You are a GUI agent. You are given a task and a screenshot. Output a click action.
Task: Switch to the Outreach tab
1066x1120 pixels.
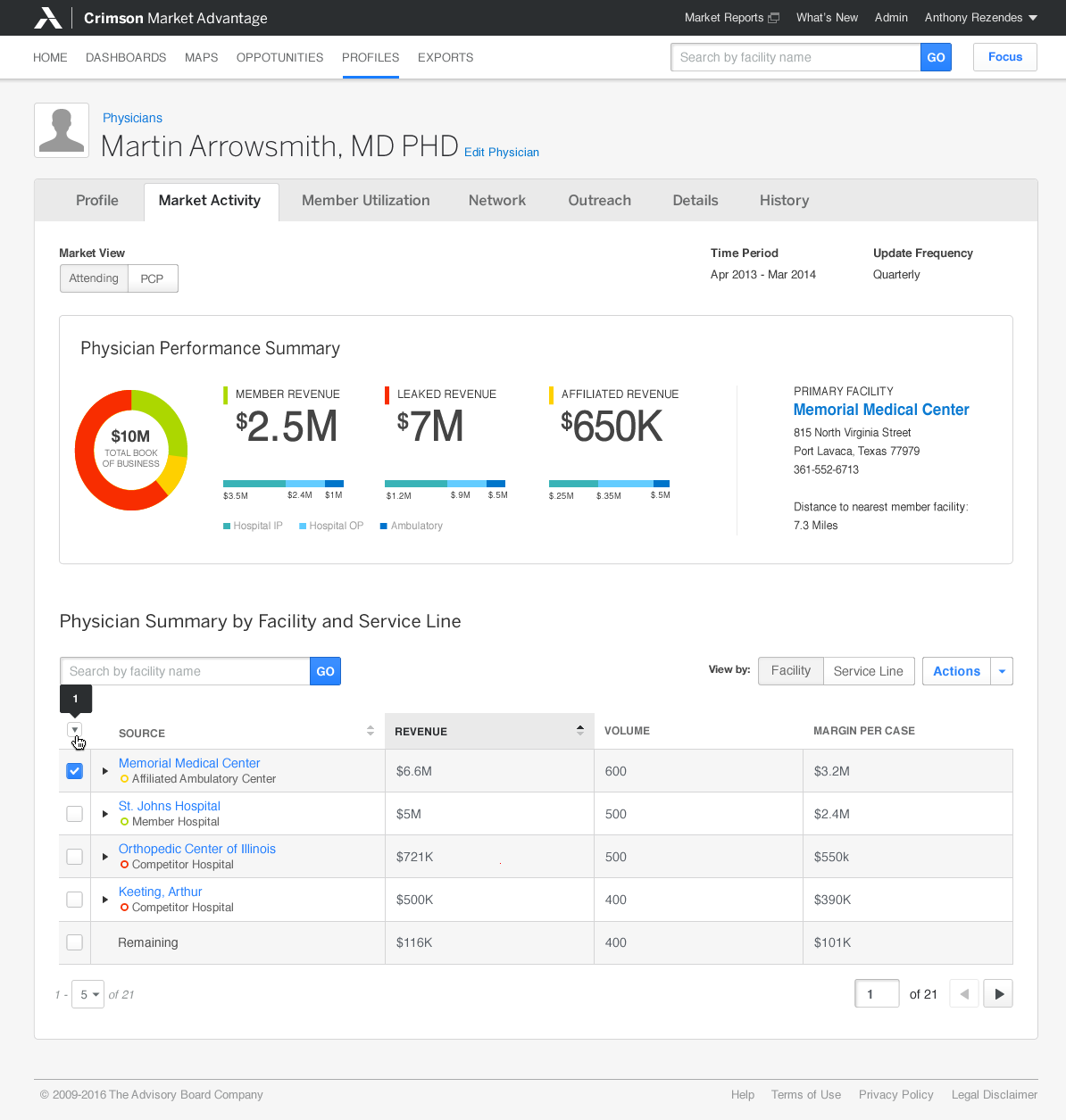(600, 201)
